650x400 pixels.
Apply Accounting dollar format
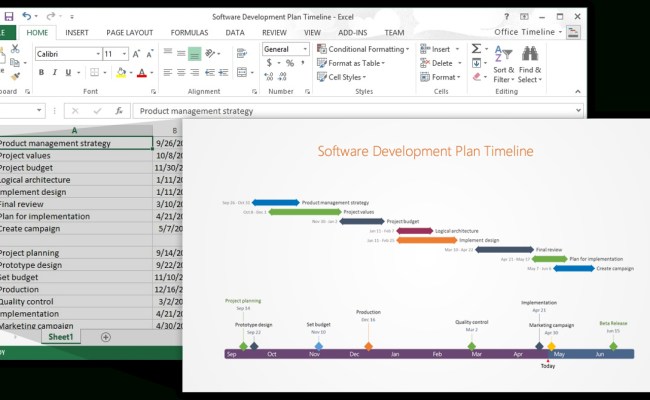pyautogui.click(x=269, y=63)
